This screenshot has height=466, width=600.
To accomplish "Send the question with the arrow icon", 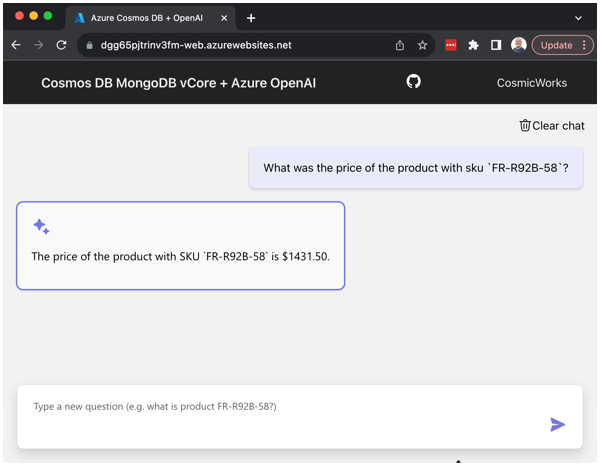I will (558, 424).
